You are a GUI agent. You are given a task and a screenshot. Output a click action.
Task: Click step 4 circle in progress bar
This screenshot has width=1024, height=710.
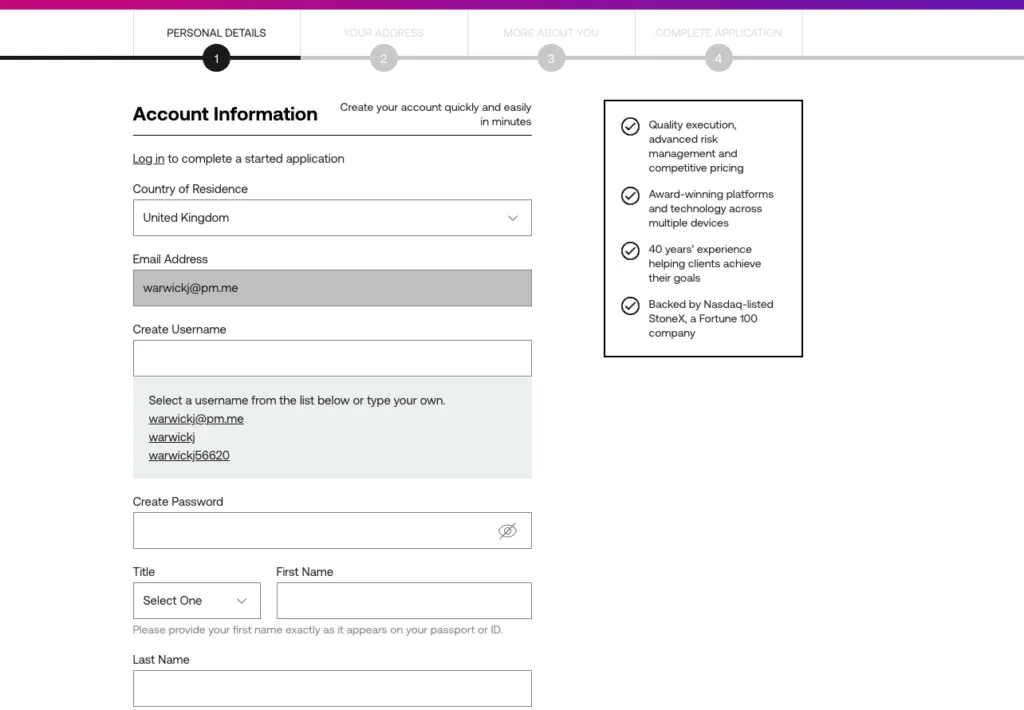(718, 59)
